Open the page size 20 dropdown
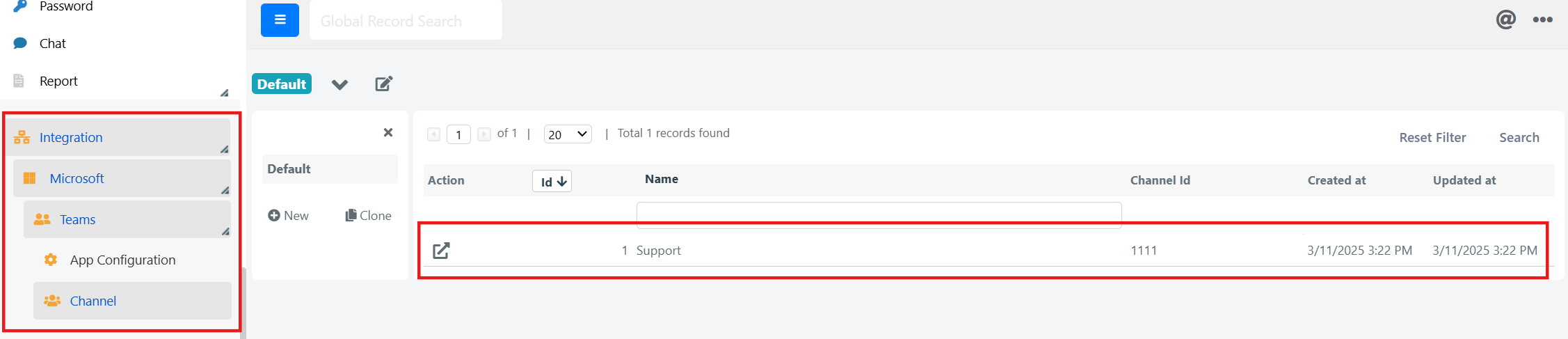 coord(568,134)
